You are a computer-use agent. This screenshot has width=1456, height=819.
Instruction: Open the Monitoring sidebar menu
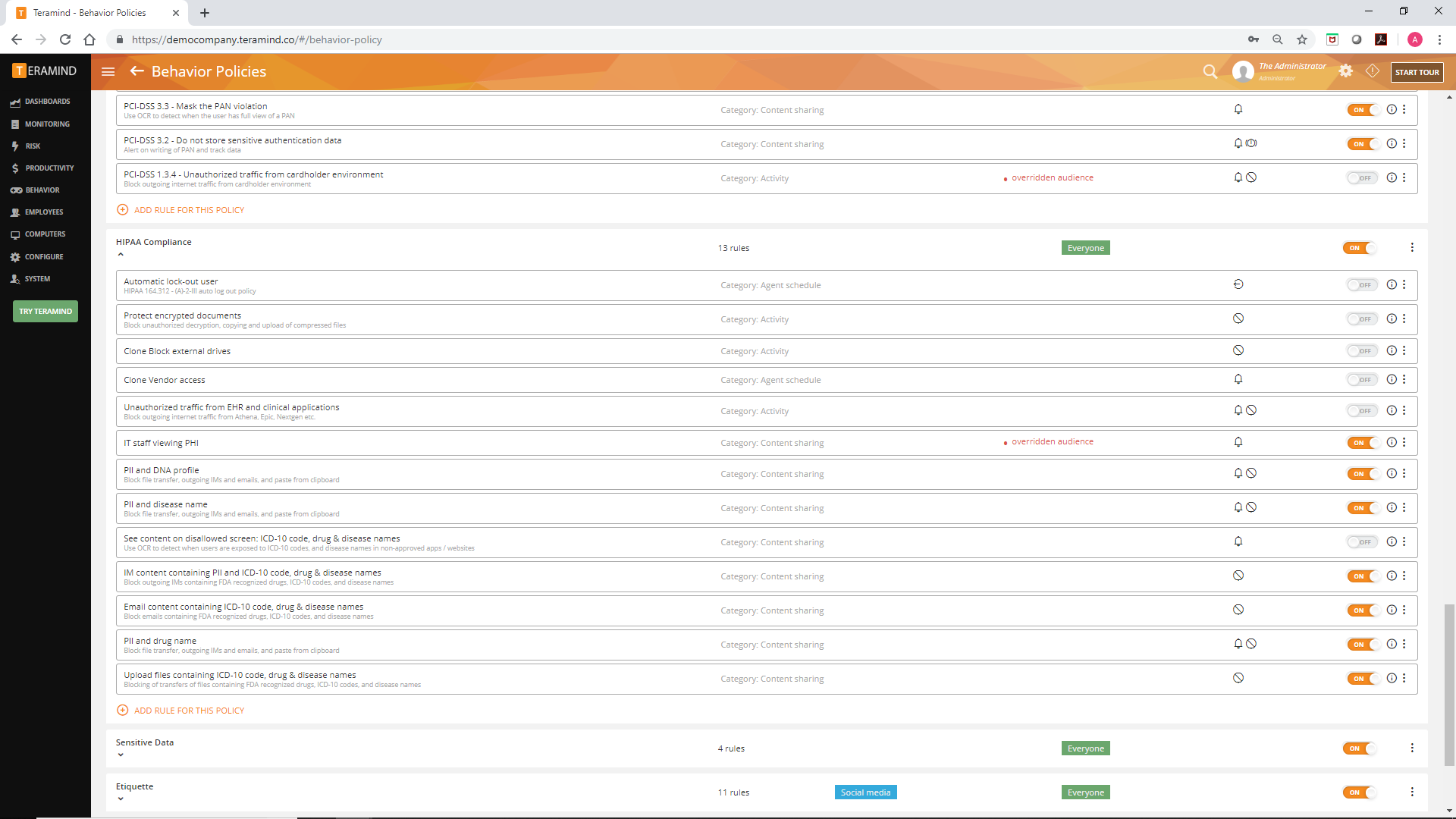(x=46, y=124)
